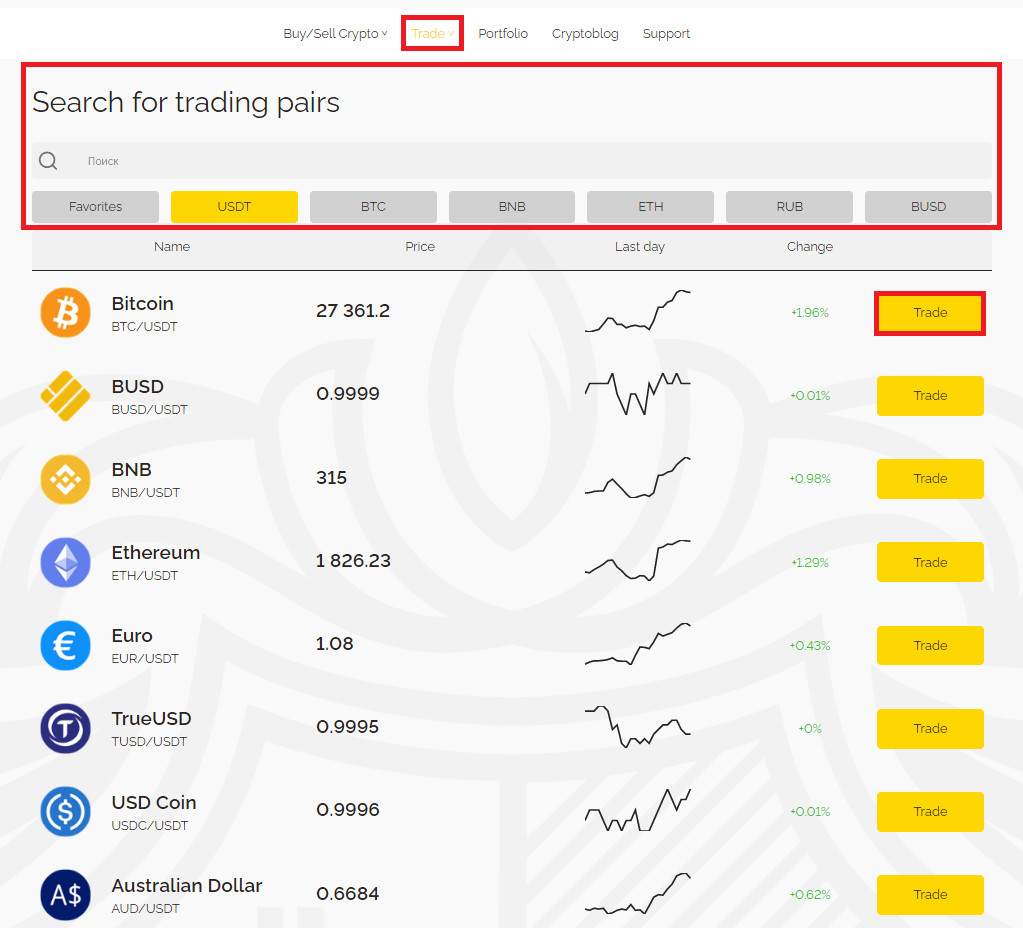
Task: Click Trade button for BNB/USDT
Action: [x=930, y=479]
